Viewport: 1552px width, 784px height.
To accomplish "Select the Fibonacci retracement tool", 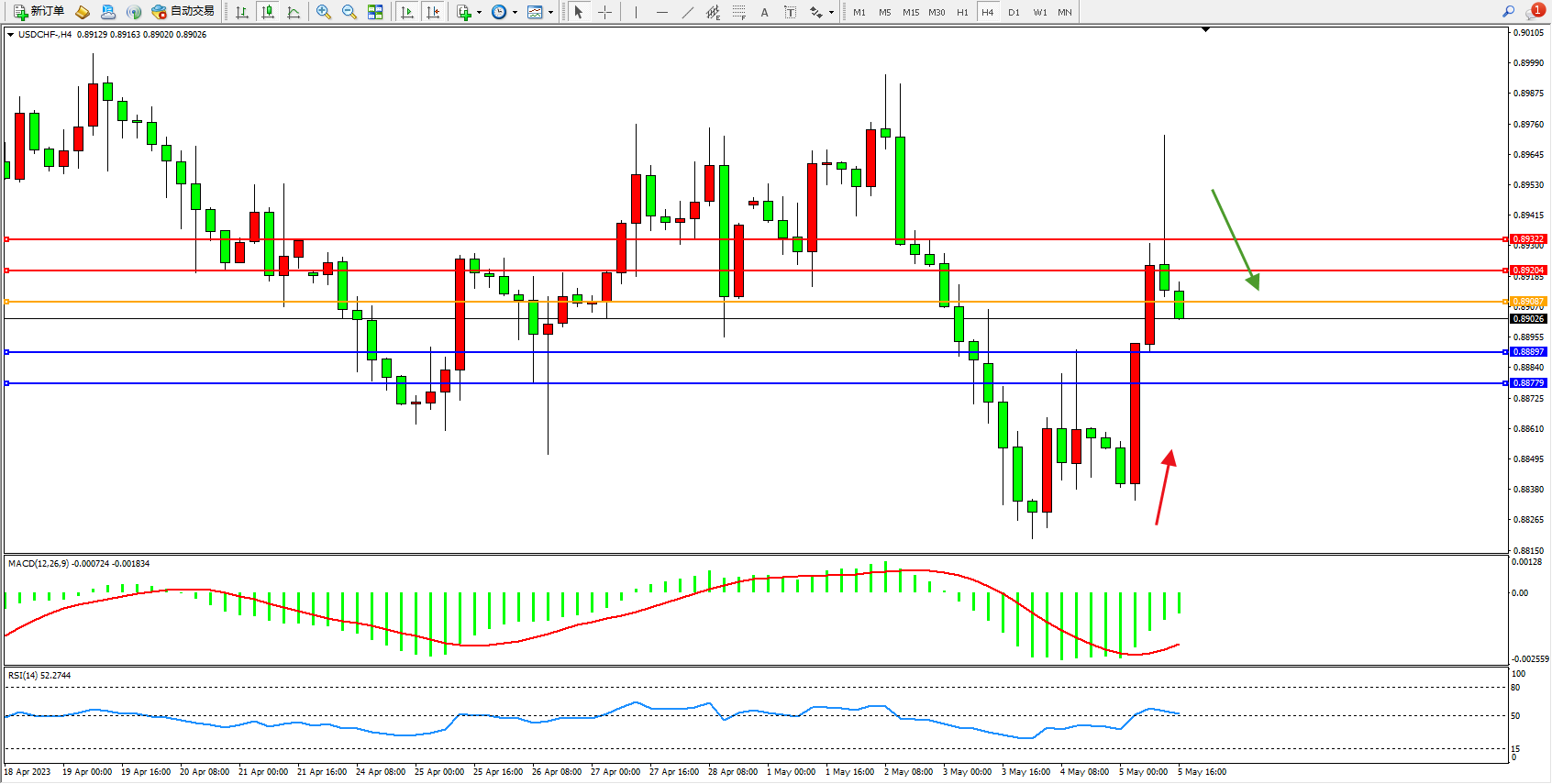I will [739, 12].
